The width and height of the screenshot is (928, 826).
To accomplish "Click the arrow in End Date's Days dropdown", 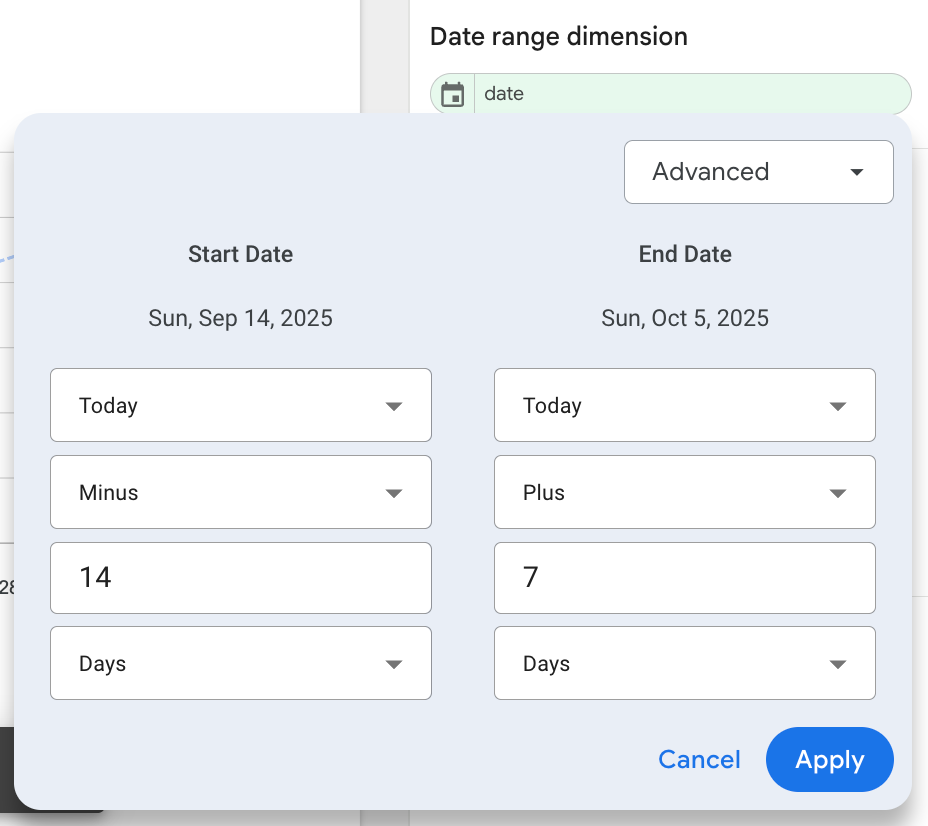I will click(x=838, y=664).
